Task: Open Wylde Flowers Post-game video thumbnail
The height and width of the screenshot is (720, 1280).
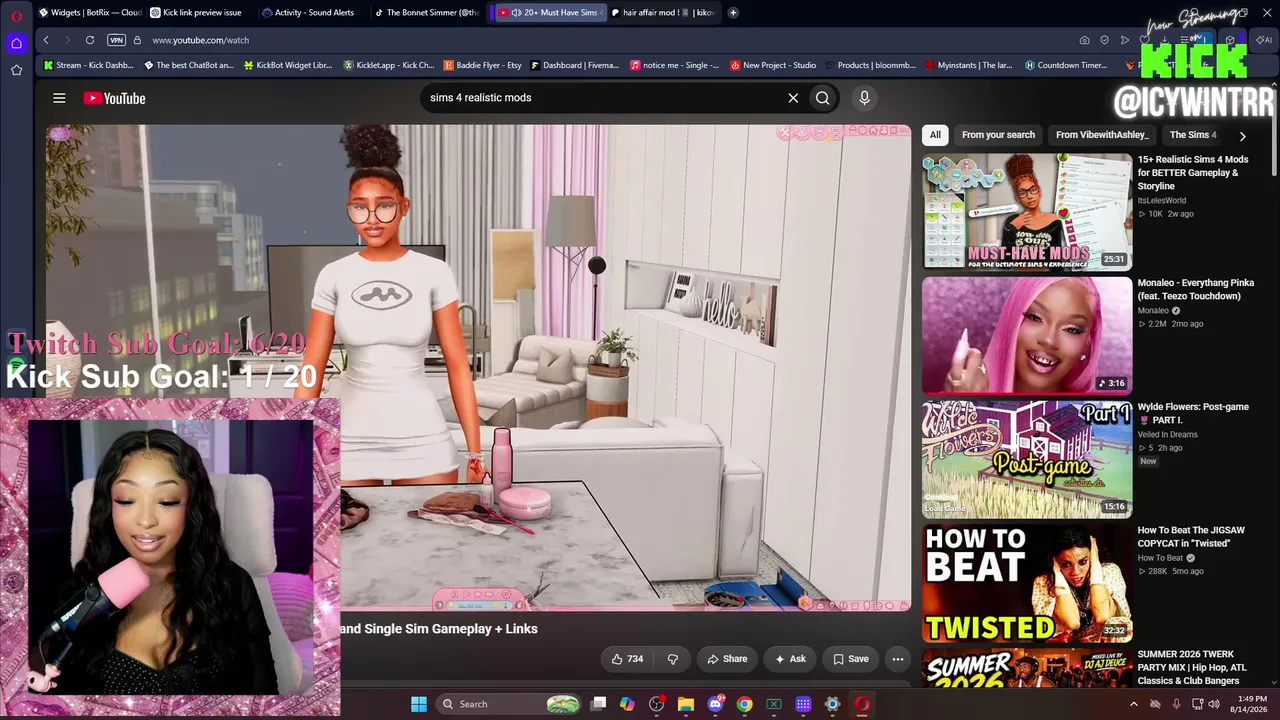Action: [x=1027, y=459]
